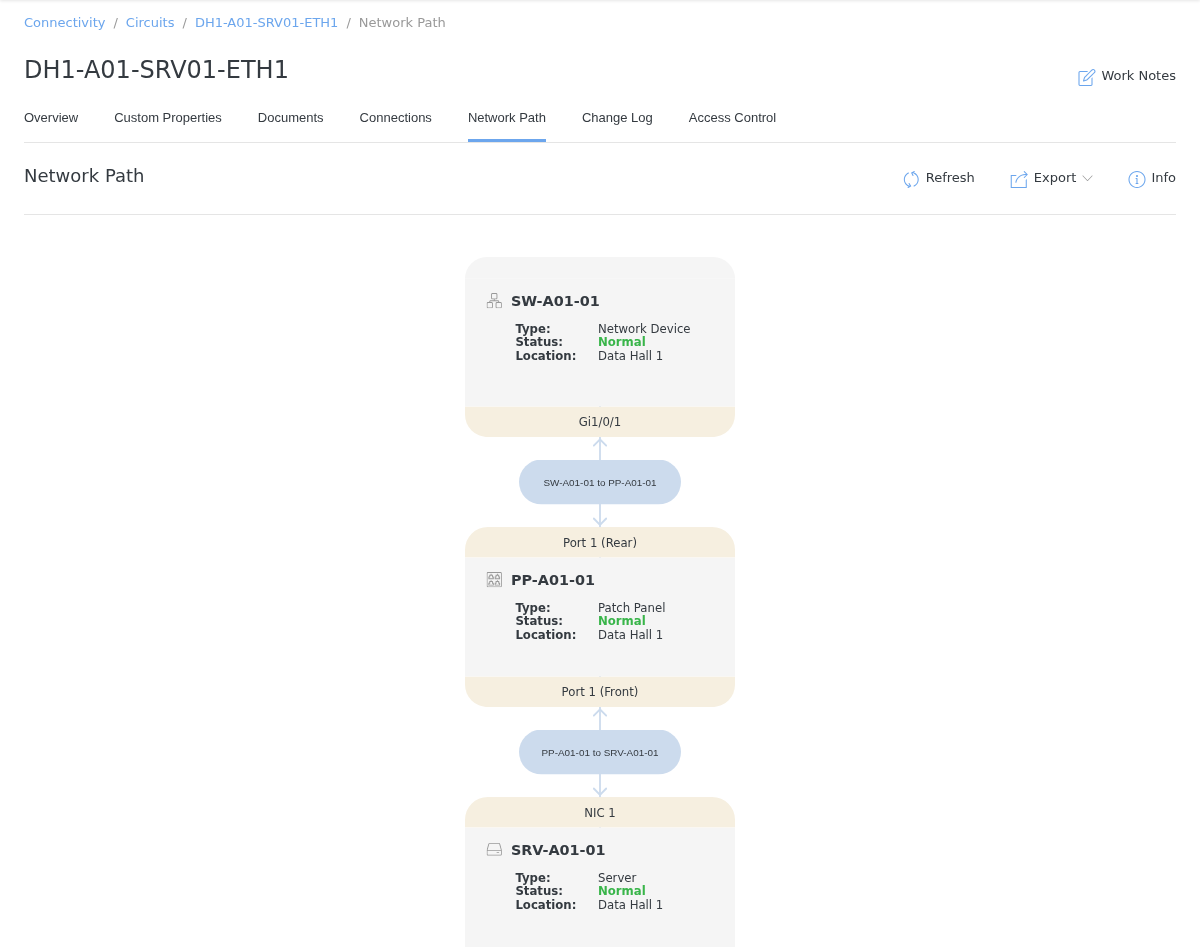Click the Export share icon
The height and width of the screenshot is (952, 1200).
(1019, 179)
